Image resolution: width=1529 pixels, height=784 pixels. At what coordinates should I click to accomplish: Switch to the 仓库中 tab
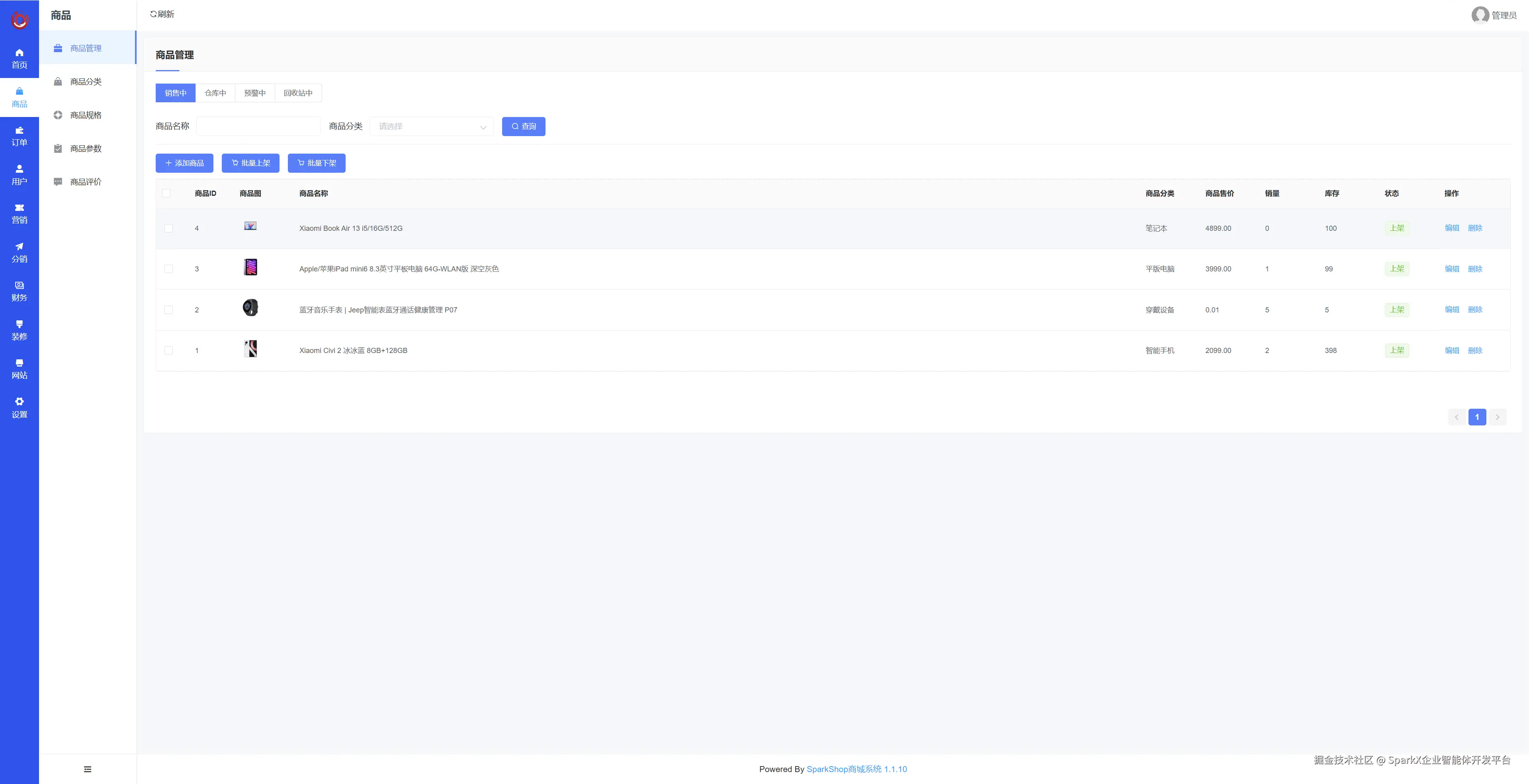coord(215,93)
